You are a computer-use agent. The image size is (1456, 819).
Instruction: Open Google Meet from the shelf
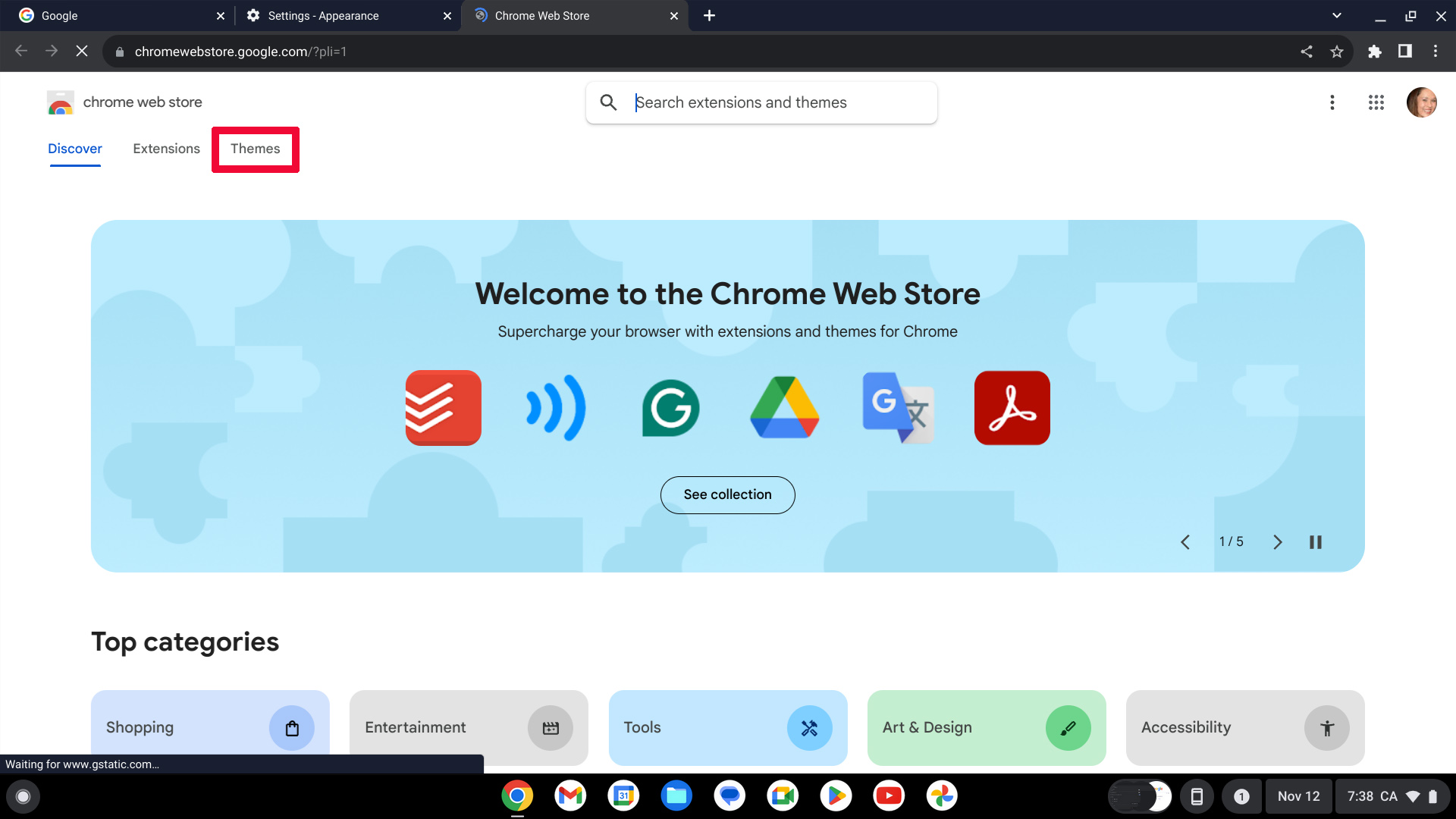[783, 796]
